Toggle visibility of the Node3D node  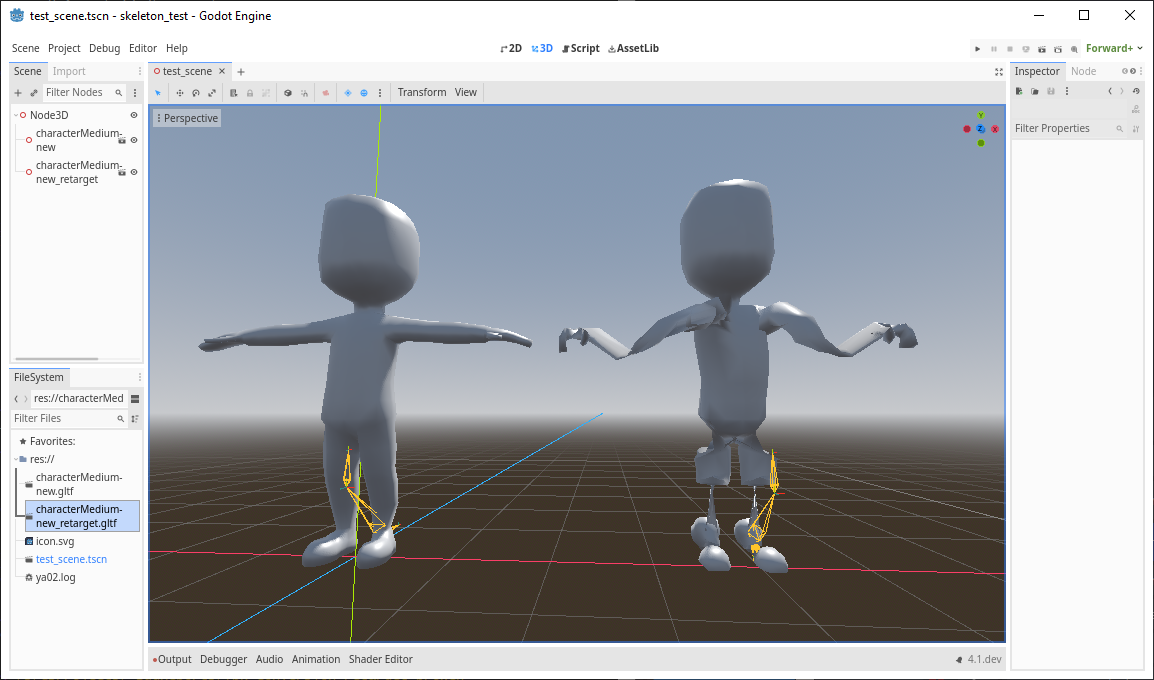pos(132,114)
